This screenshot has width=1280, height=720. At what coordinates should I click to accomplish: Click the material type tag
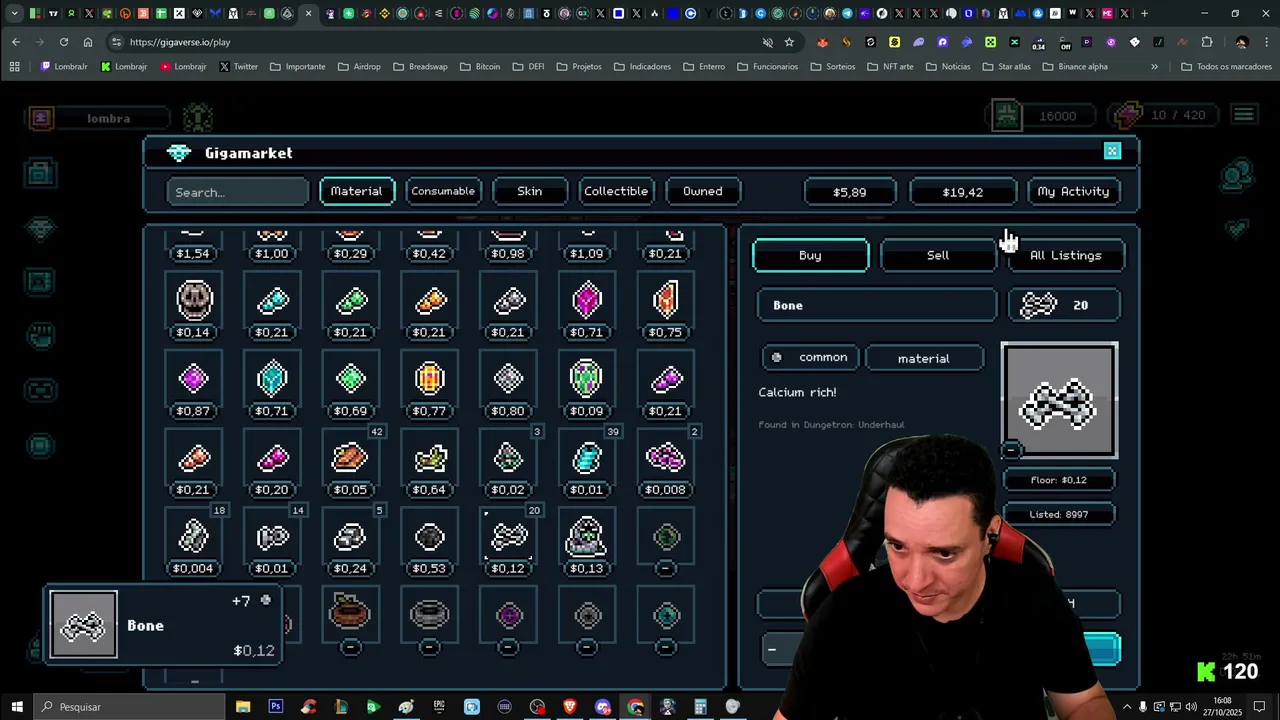pos(924,358)
